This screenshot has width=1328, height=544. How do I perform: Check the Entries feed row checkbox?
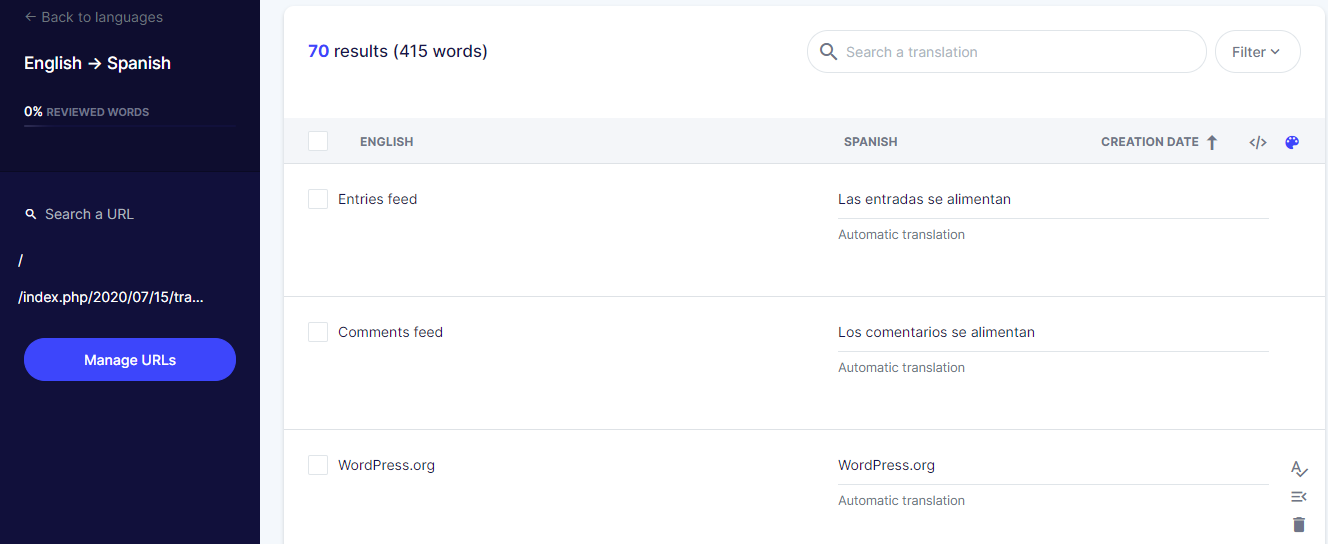point(318,199)
